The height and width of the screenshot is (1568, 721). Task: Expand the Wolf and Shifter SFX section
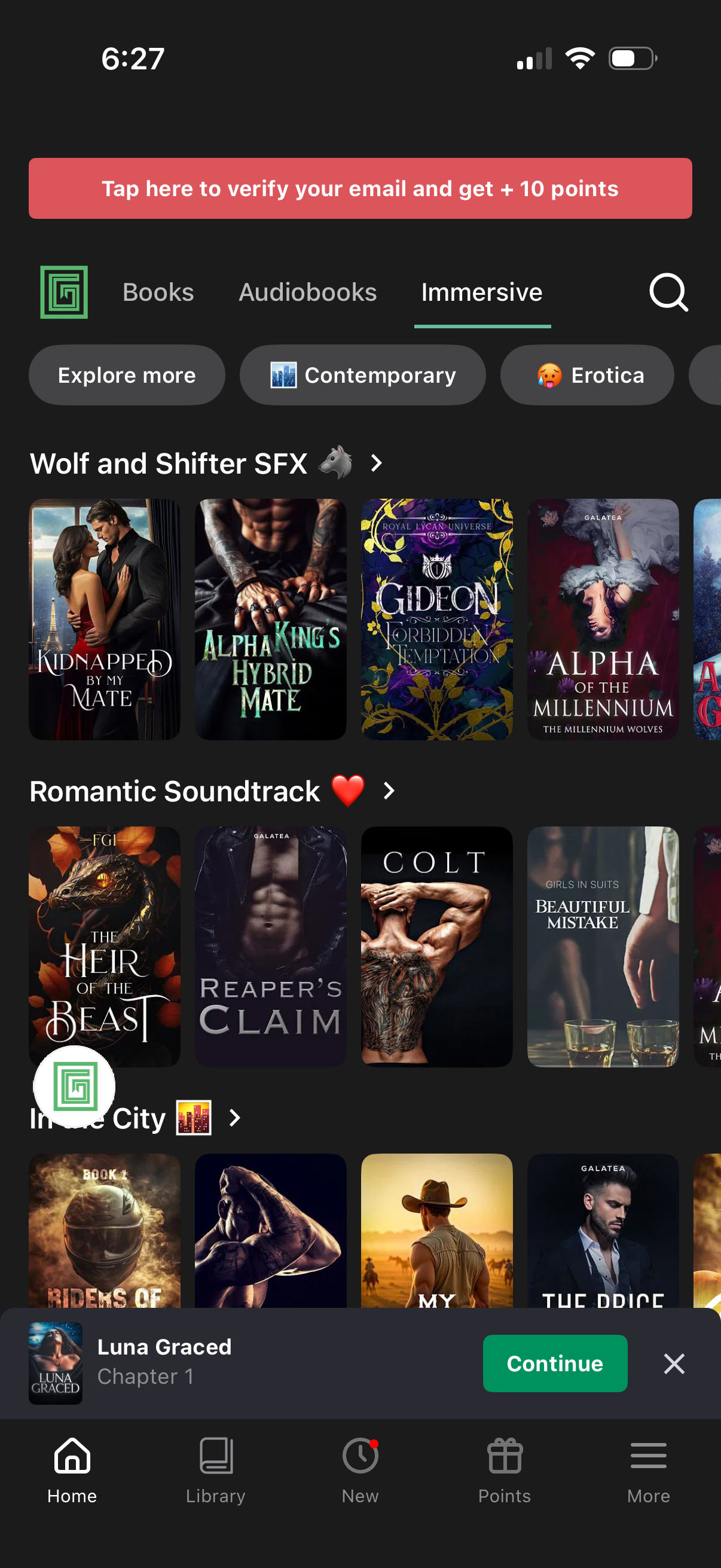coord(377,463)
